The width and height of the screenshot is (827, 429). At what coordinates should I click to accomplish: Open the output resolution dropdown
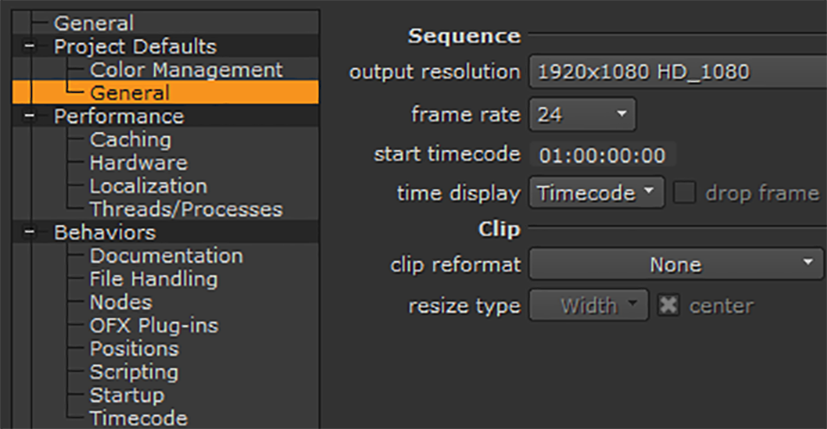pyautogui.click(x=675, y=71)
